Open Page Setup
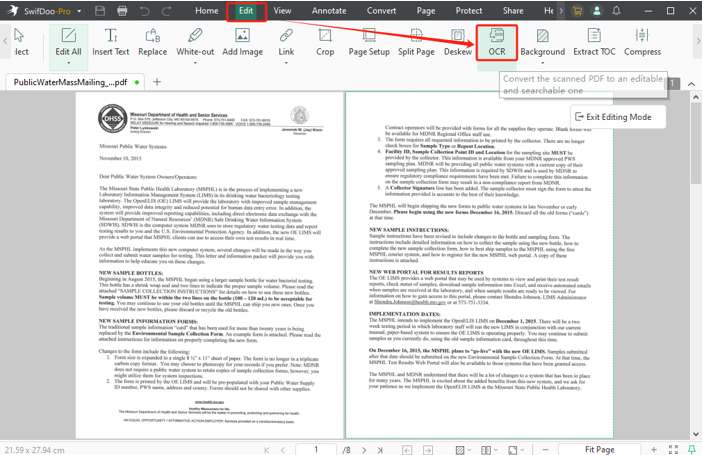This screenshot has height=455, width=702. pos(369,43)
